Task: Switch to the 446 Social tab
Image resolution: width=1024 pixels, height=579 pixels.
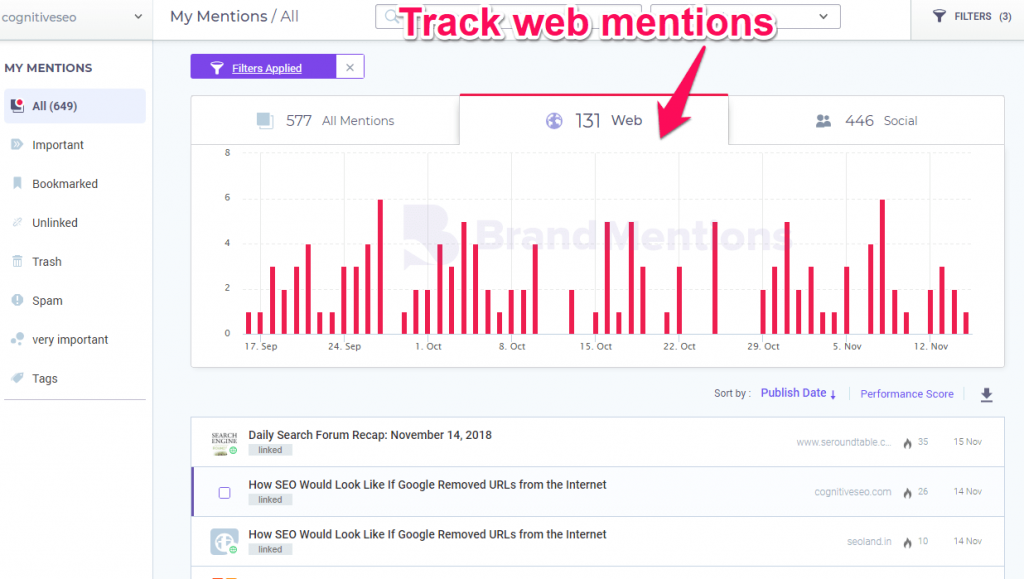Action: click(x=866, y=121)
